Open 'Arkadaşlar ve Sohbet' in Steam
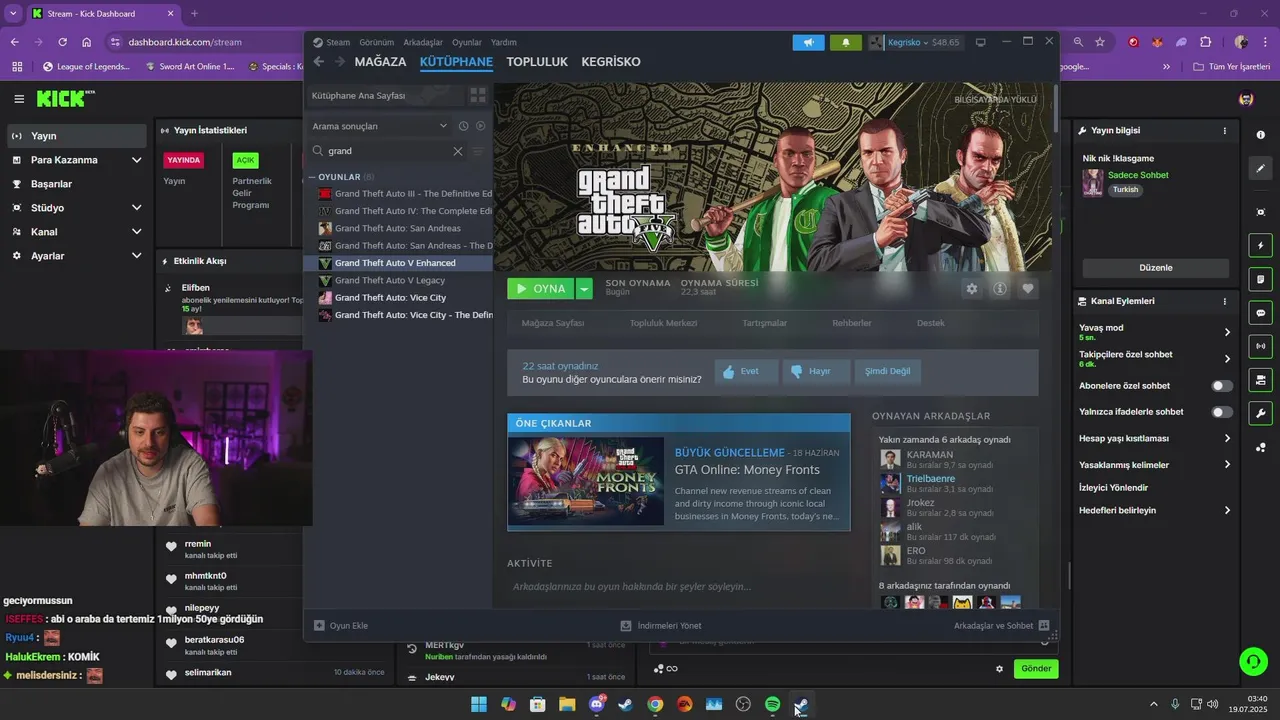1280x720 pixels. tap(1001, 626)
